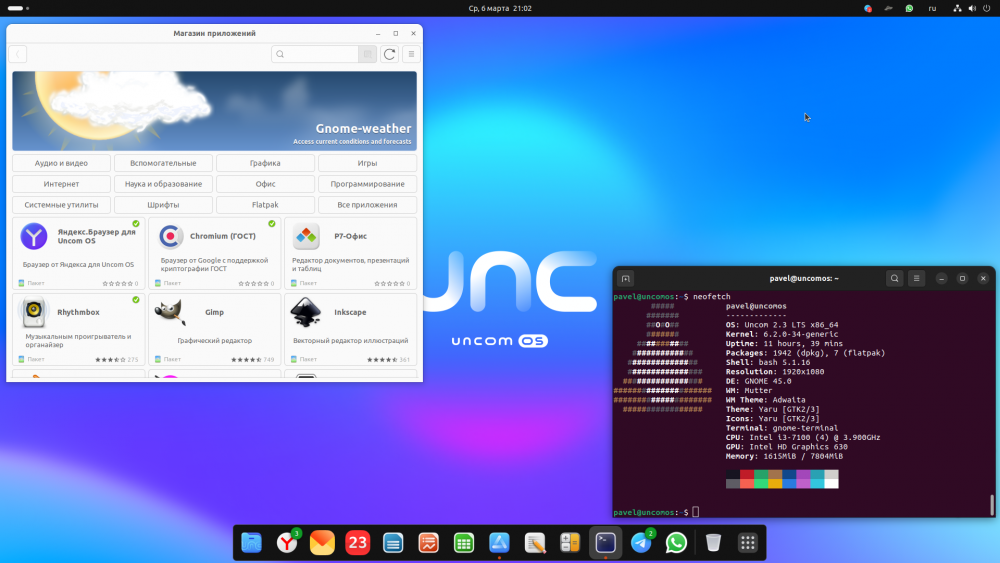Click the app store icon in the dock
Screen dimensions: 1000x563
[499, 543]
